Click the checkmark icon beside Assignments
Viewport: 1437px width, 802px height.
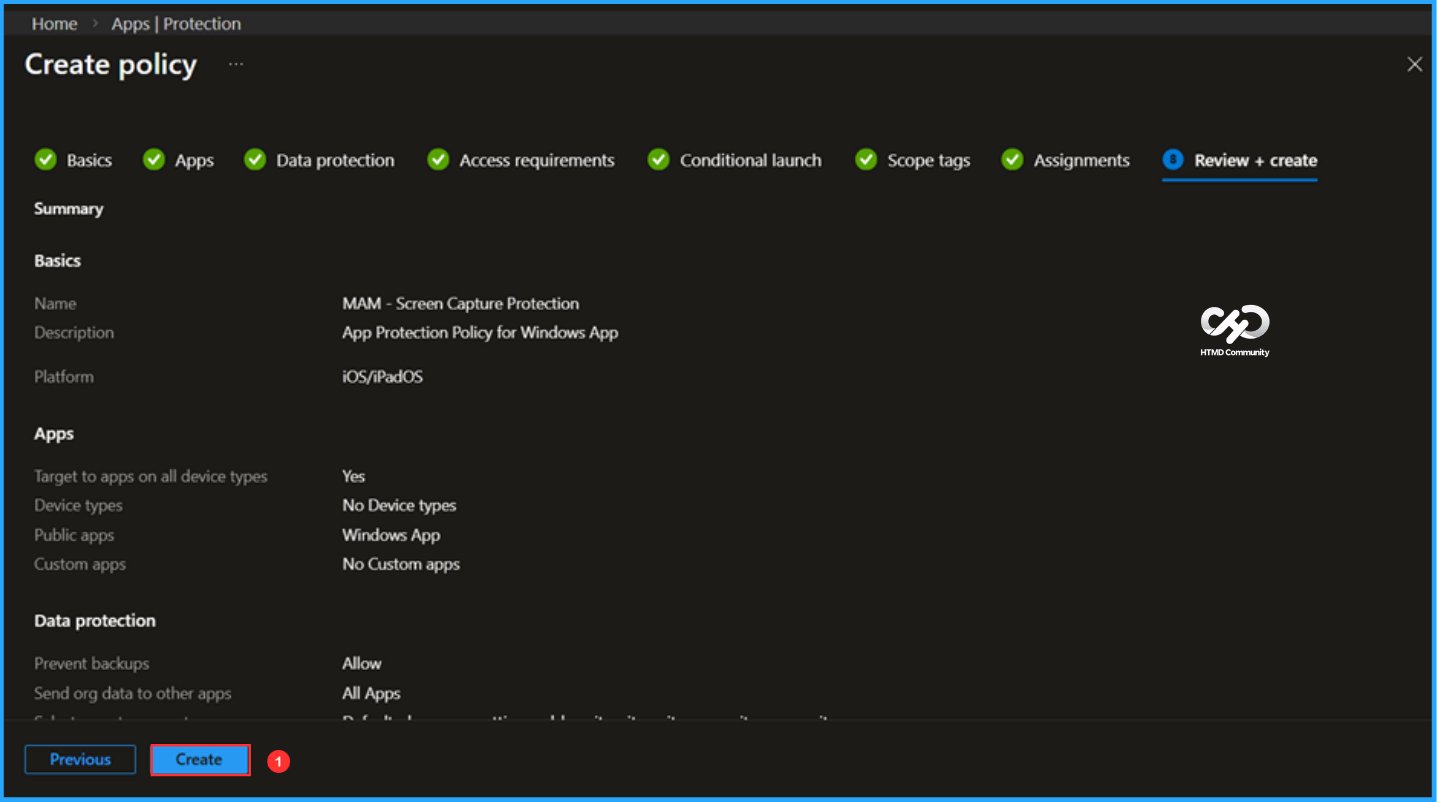pyautogui.click(x=1013, y=160)
